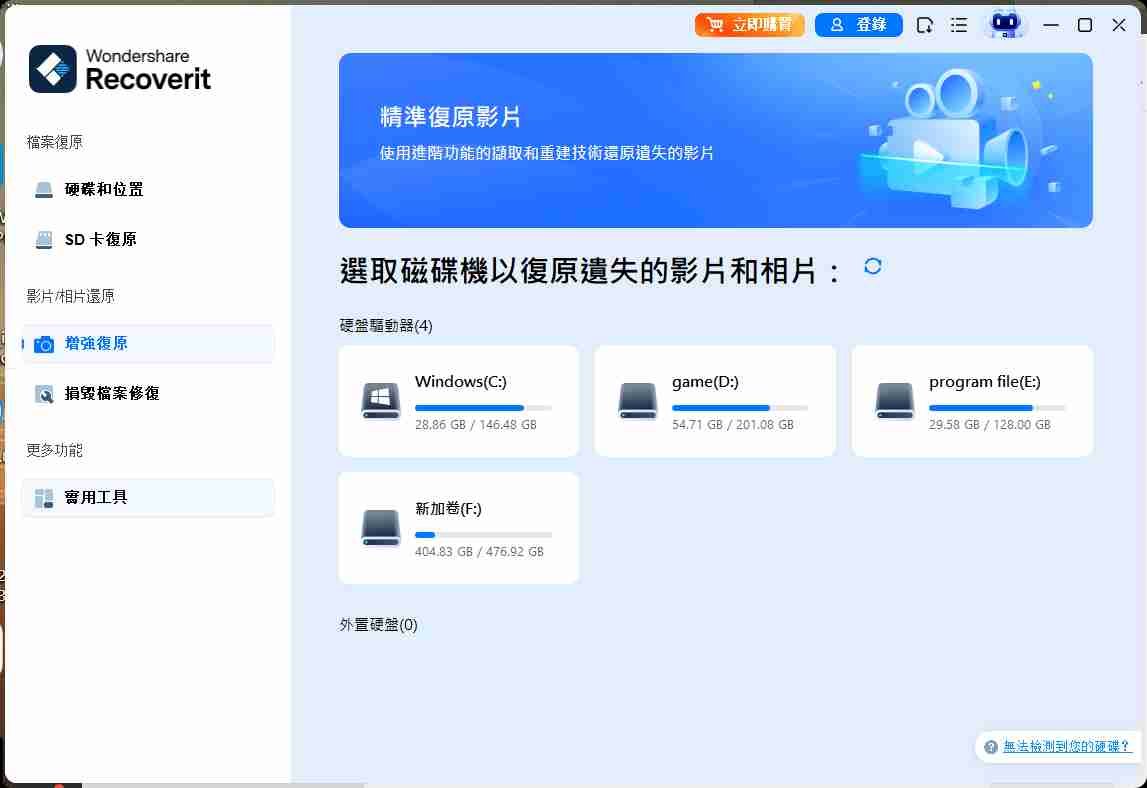
Task: Select 增強復原 sidebar item
Action: pos(96,343)
